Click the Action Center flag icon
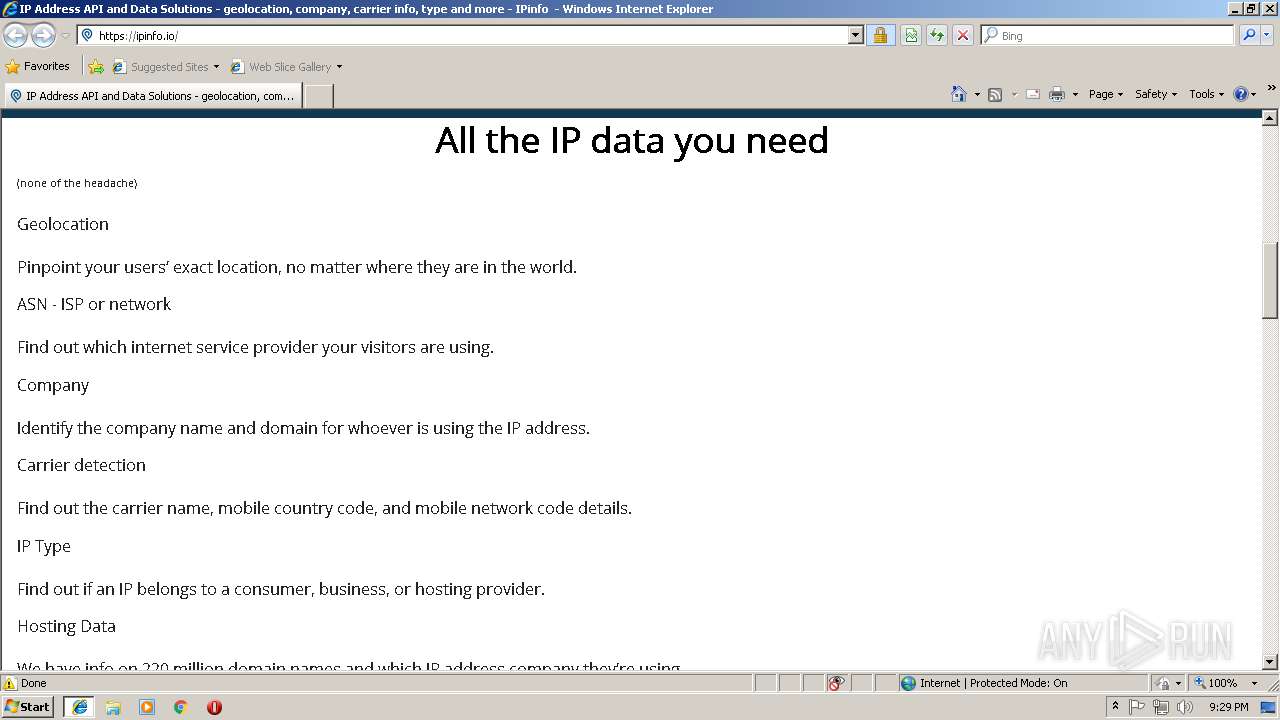 click(1137, 707)
